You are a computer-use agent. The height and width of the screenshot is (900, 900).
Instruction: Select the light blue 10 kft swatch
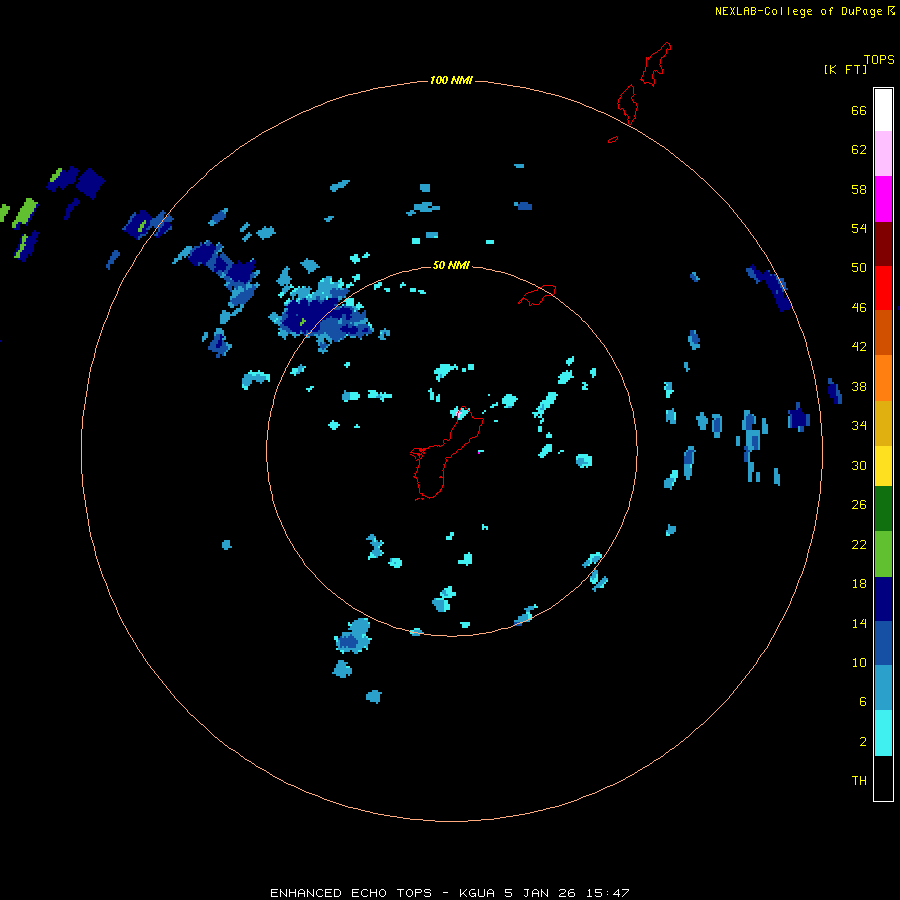(x=883, y=687)
